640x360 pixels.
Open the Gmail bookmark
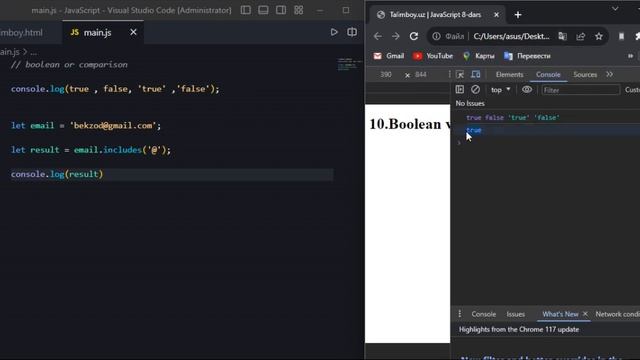coord(389,56)
